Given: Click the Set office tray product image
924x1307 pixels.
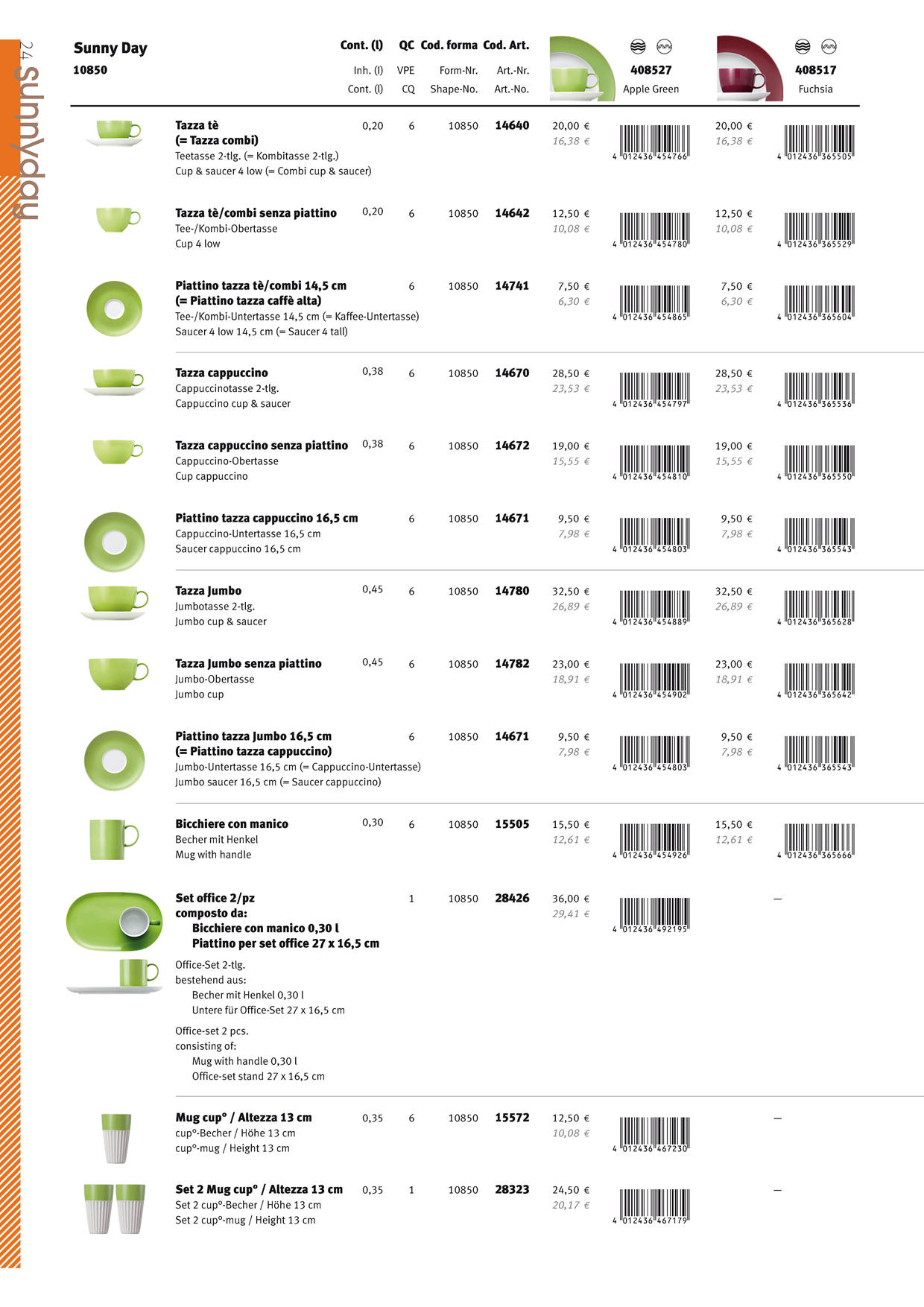Looking at the screenshot, I should click(115, 922).
